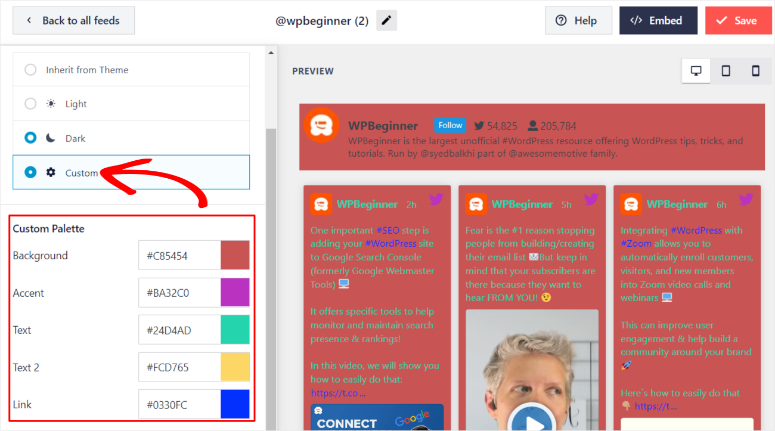Screen dimensions: 775x431
Task: Open the Text 2 yellow color swatch
Action: [235, 367]
